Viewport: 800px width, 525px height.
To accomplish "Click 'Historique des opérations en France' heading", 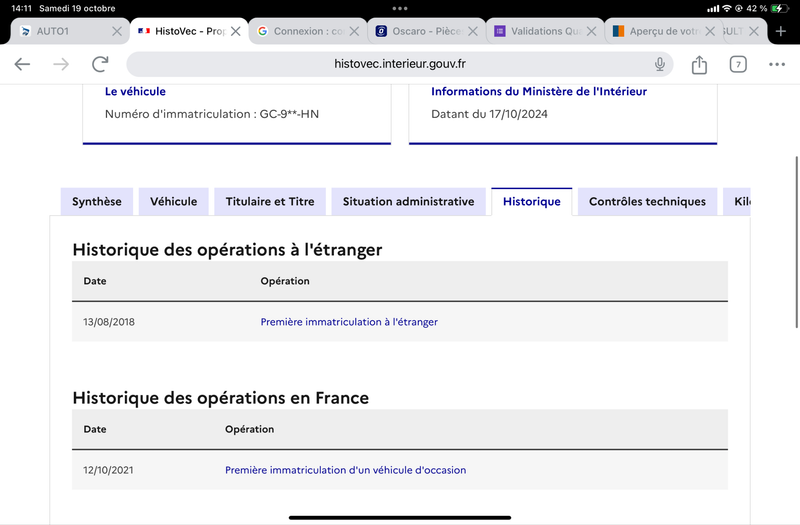I will (x=220, y=398).
